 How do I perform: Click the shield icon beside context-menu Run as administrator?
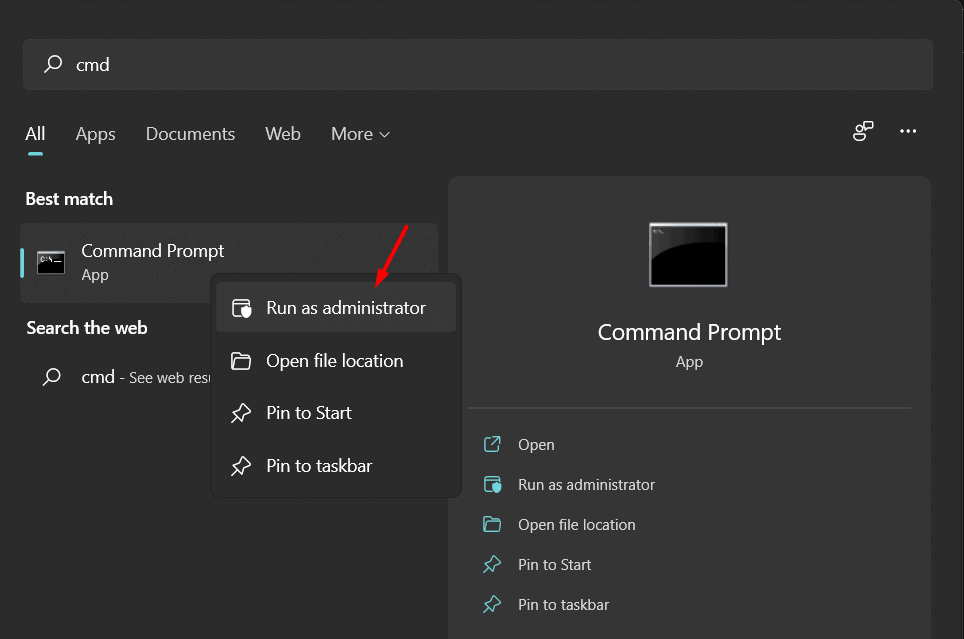[x=242, y=308]
